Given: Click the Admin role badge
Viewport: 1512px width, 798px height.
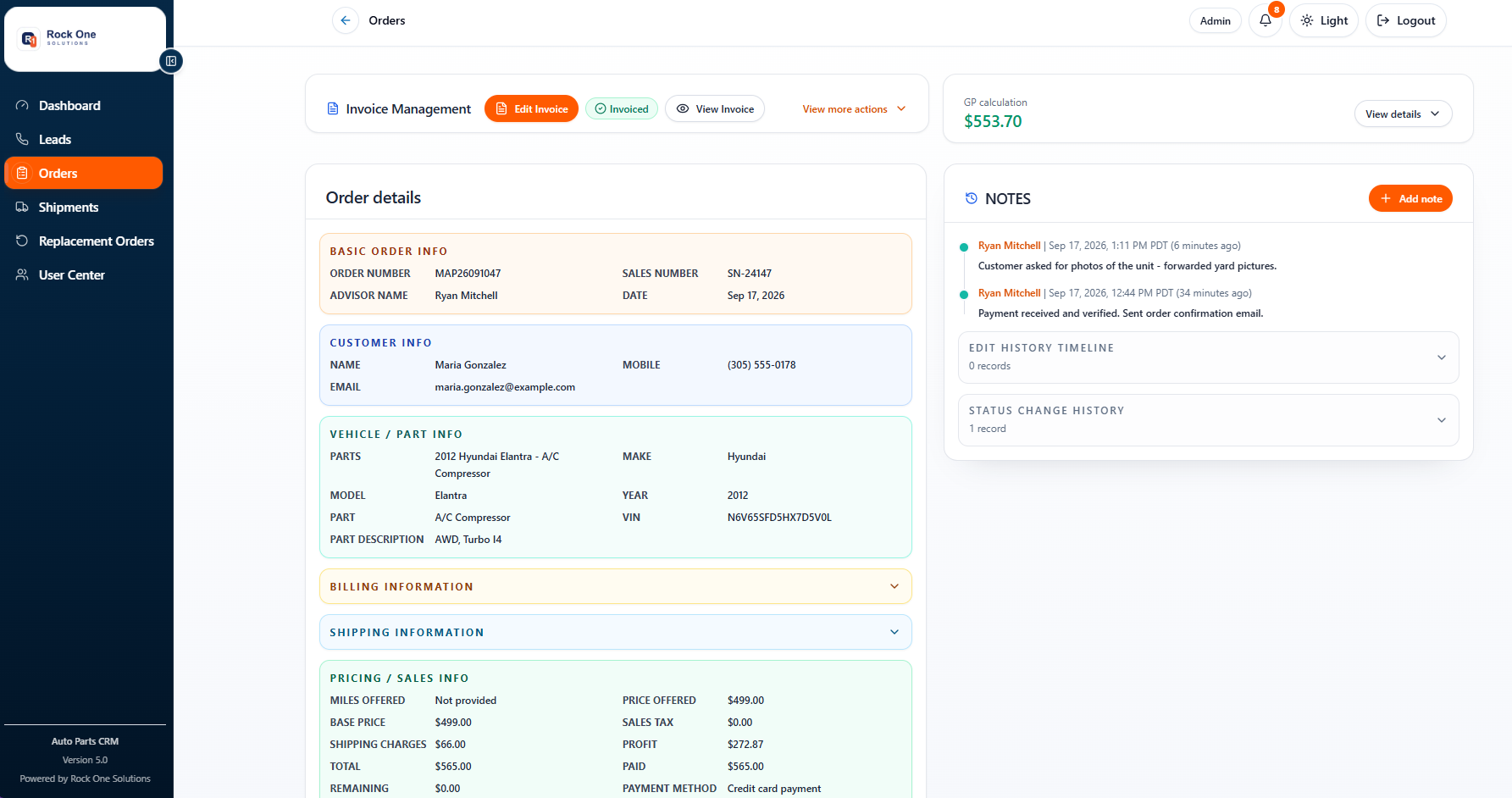Looking at the screenshot, I should click(1215, 20).
